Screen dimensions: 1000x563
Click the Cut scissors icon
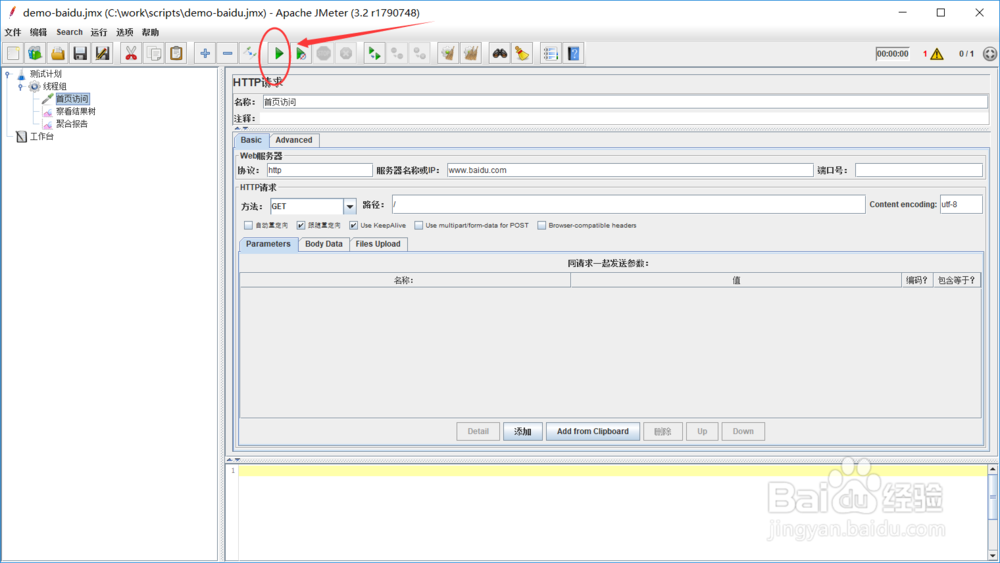click(x=131, y=54)
